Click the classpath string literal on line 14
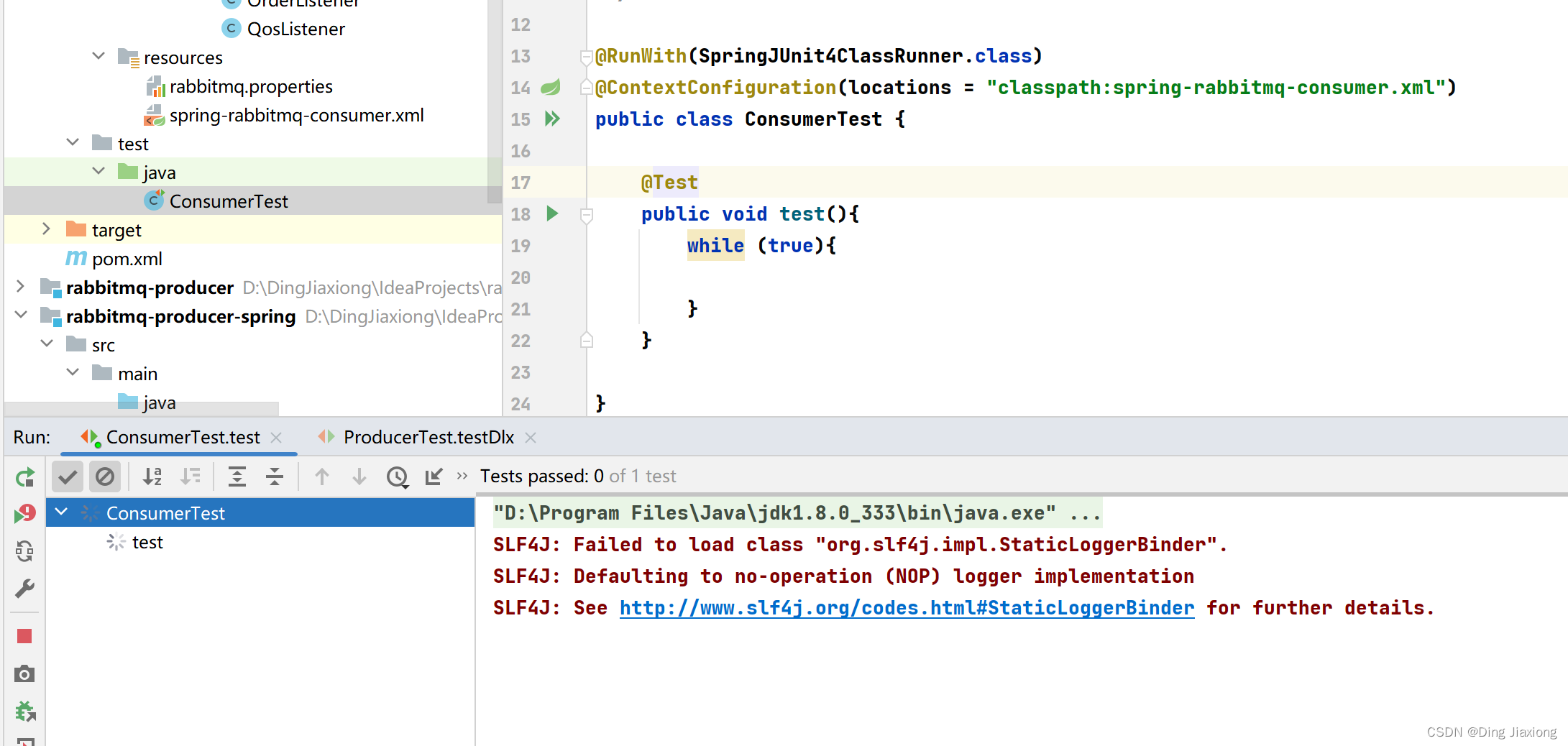This screenshot has height=746, width=1568. pyautogui.click(x=1216, y=88)
